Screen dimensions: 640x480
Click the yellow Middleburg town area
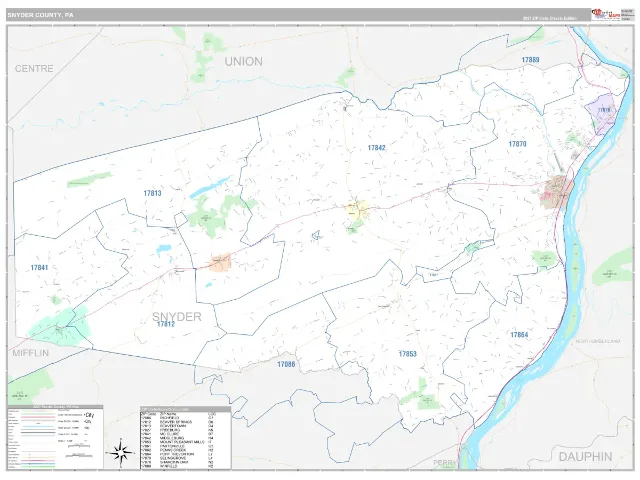click(x=358, y=209)
